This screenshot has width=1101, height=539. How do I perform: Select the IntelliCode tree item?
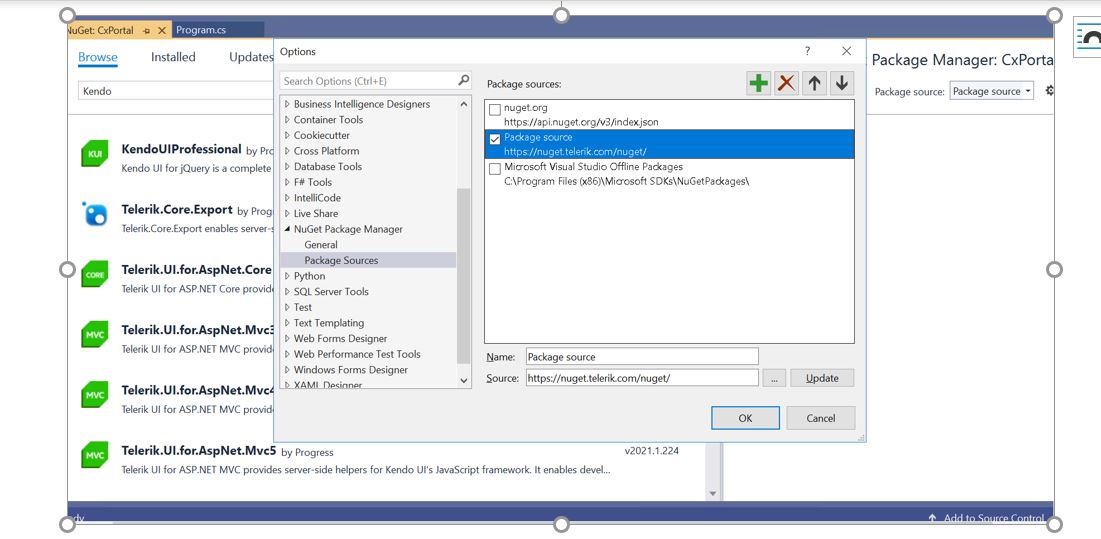coord(317,198)
